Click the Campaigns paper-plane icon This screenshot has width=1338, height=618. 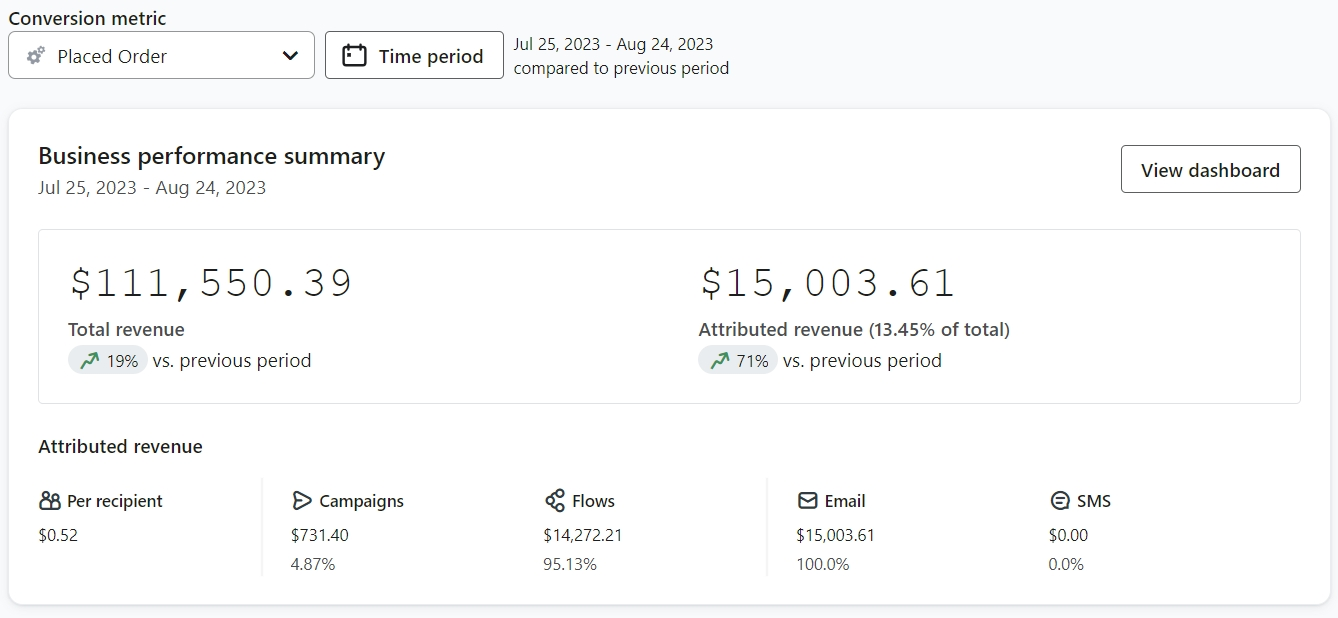[x=302, y=501]
